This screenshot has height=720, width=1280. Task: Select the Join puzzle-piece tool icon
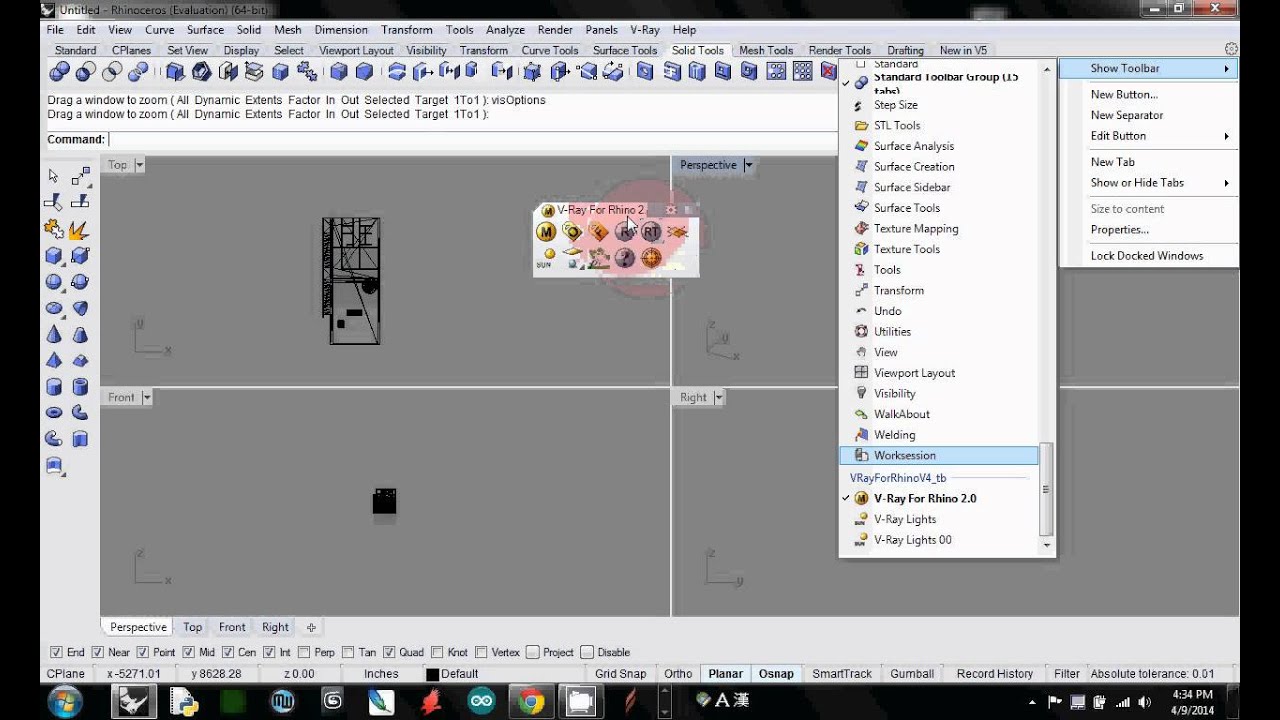54,229
